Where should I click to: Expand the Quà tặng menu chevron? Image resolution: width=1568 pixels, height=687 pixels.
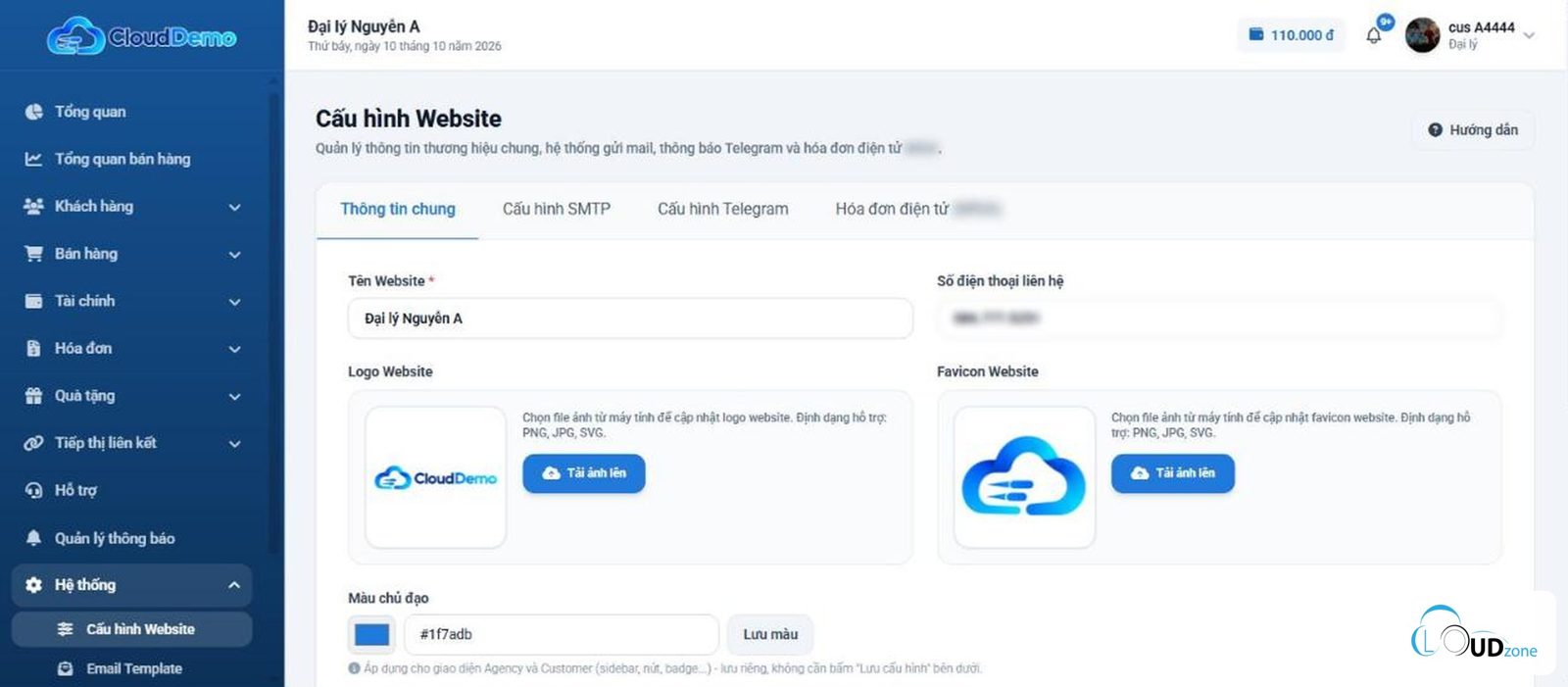234,397
